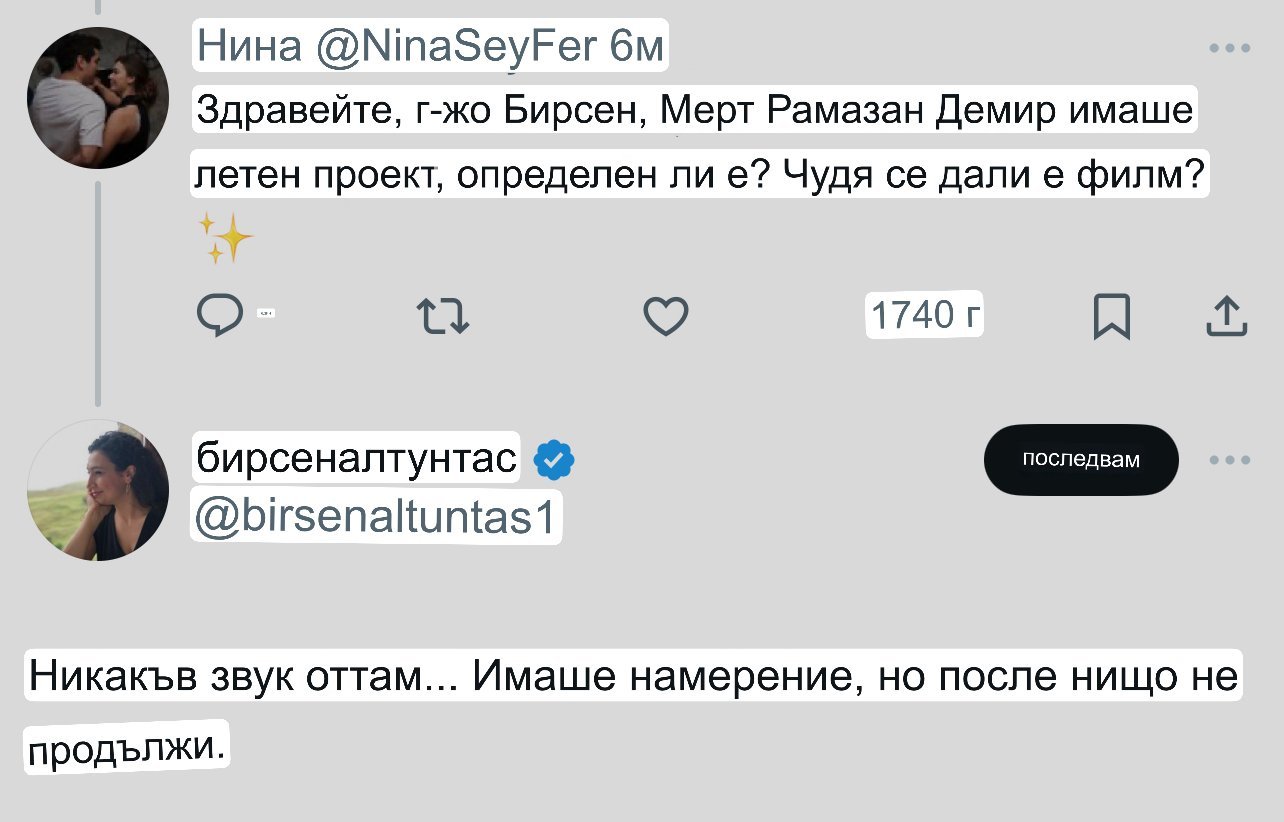The image size is (1284, 822).
Task: Click the reply speech bubble icon
Action: pos(220,316)
